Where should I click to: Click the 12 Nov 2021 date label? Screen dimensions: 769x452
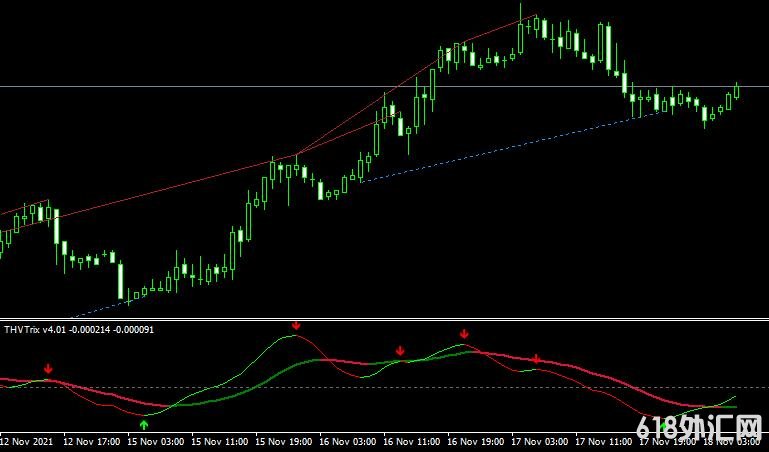tap(26, 442)
